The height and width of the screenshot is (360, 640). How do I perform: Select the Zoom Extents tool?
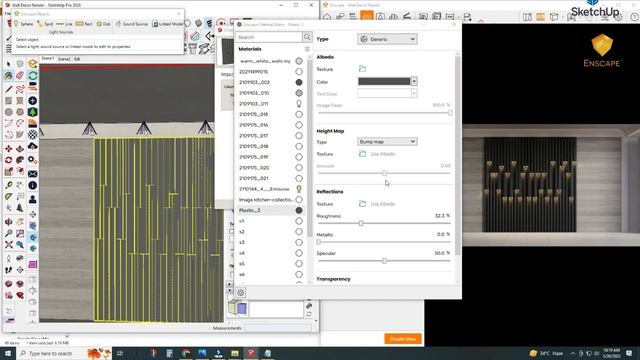point(9,244)
